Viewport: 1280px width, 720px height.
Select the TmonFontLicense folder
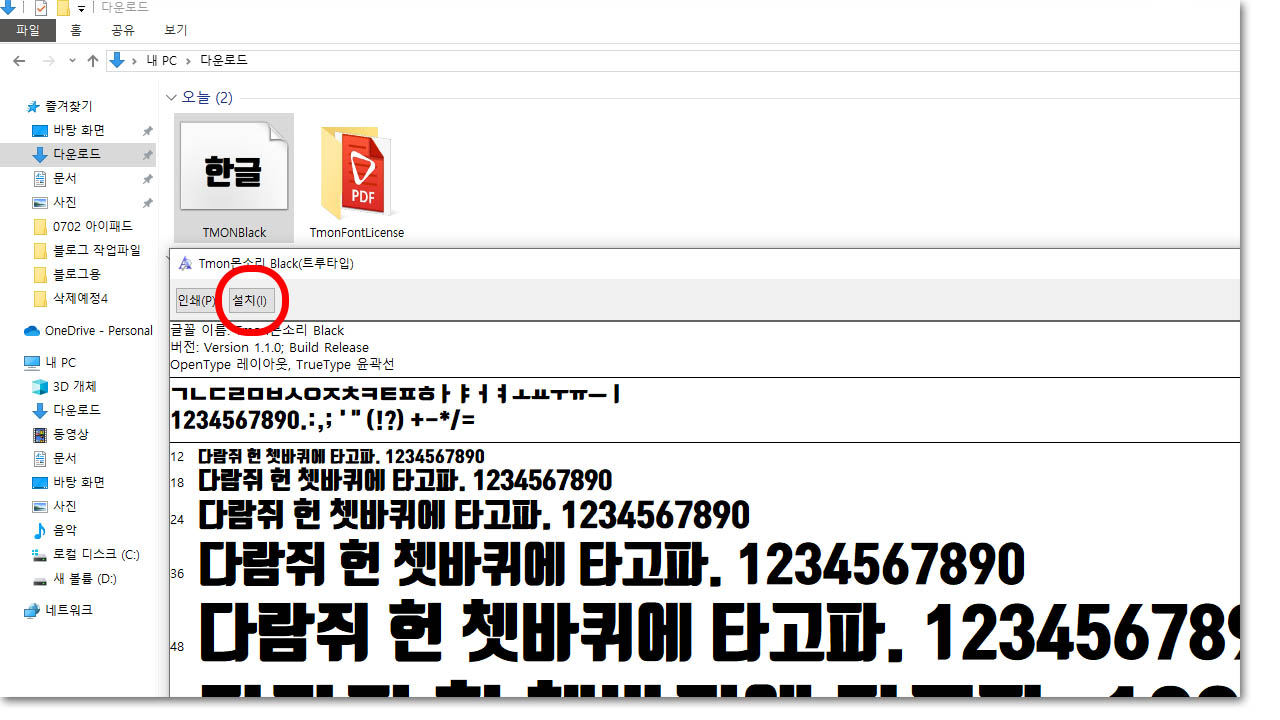click(357, 178)
